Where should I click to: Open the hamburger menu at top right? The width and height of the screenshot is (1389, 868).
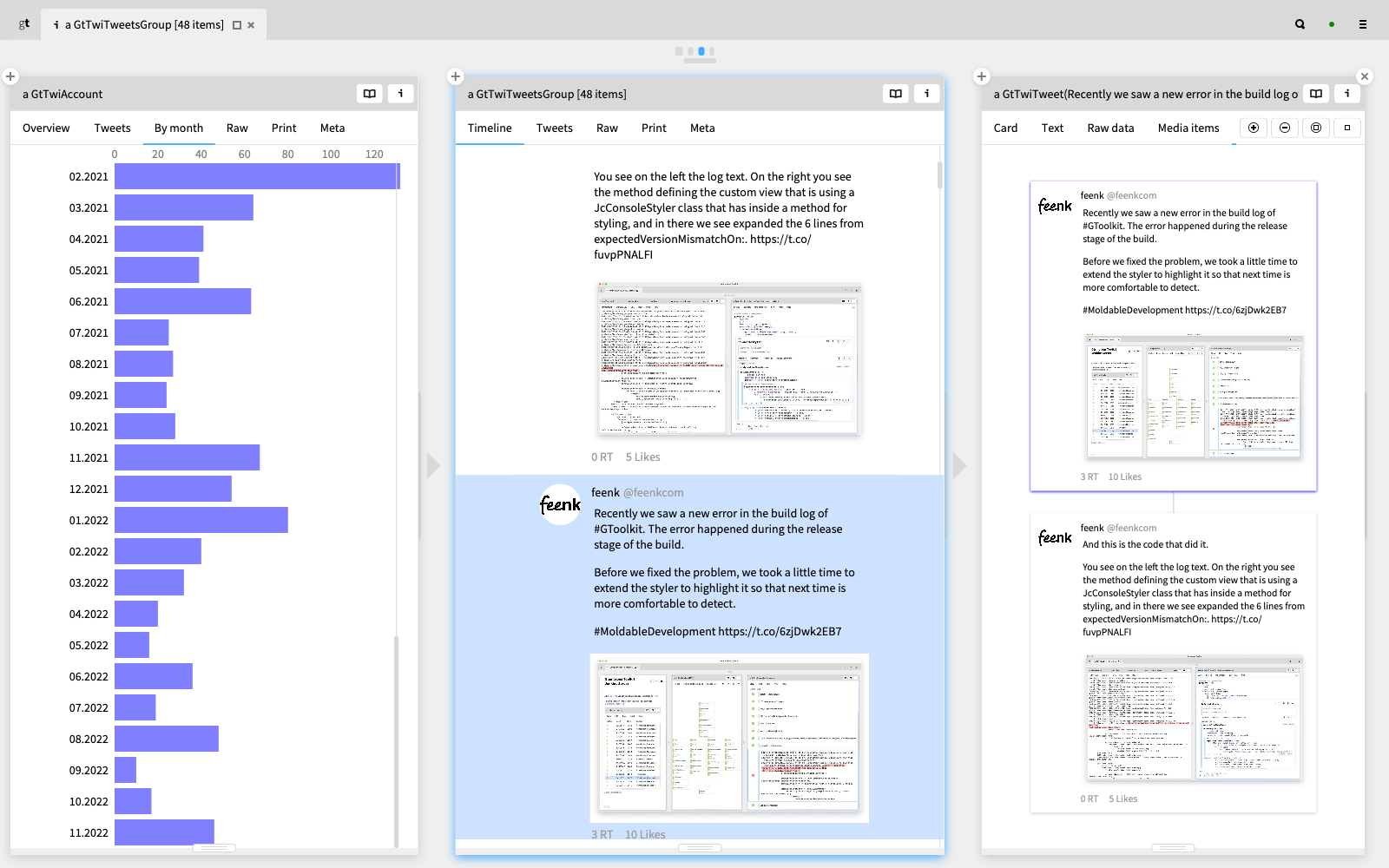pos(1363,24)
